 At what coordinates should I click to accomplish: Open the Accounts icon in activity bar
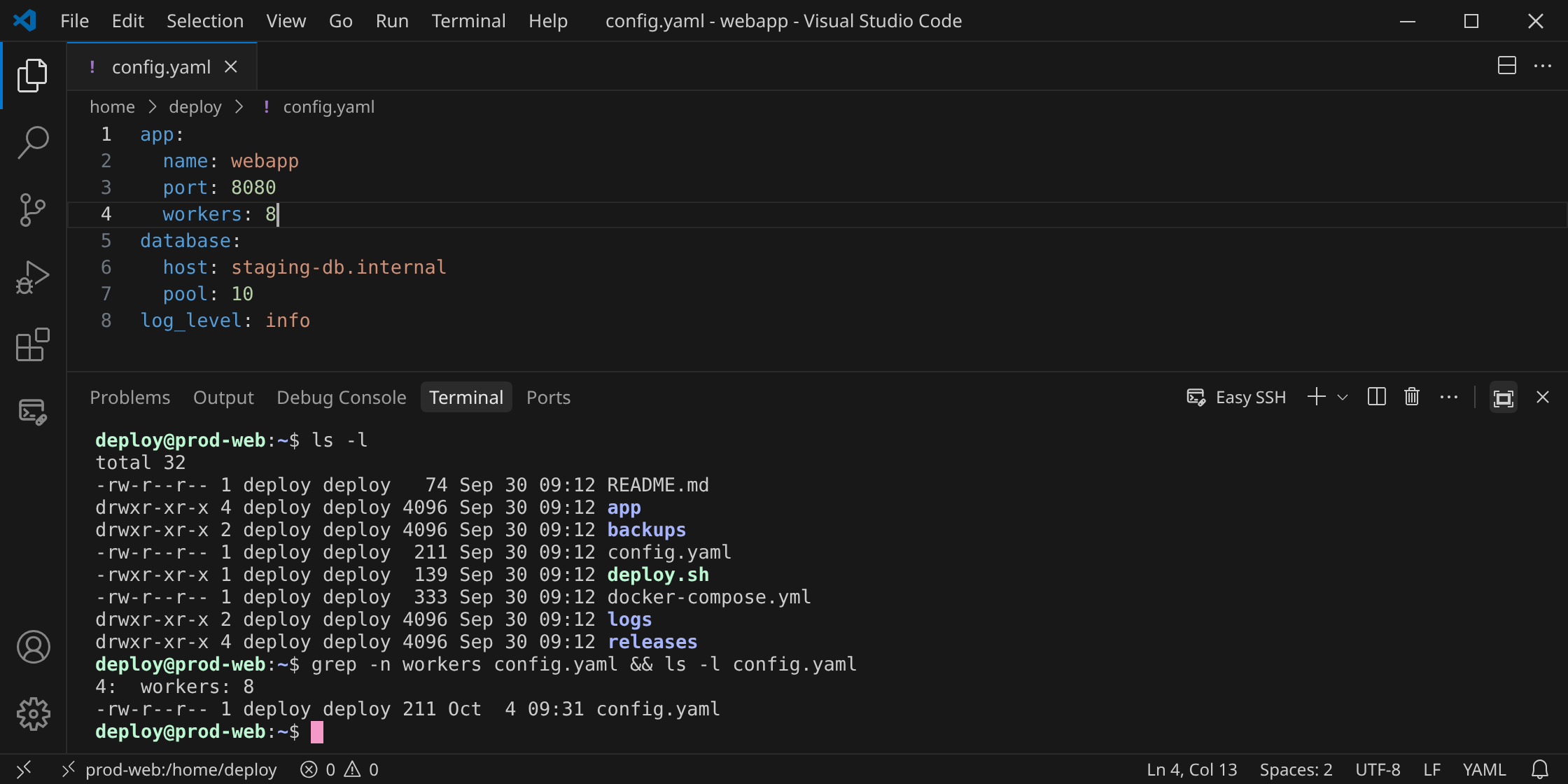[x=33, y=647]
